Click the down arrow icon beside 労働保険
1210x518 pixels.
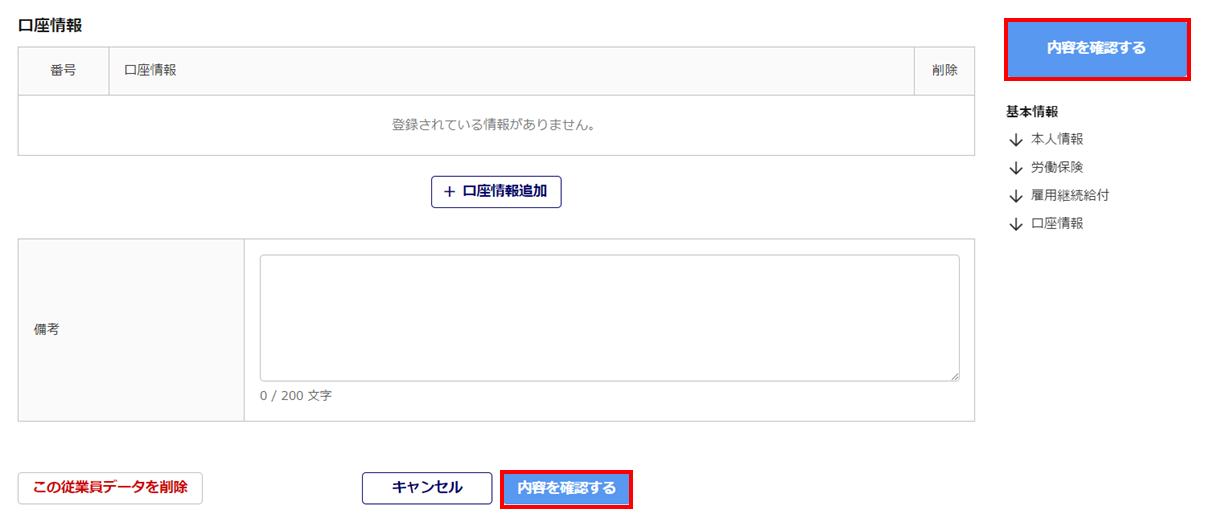[x=1016, y=168]
